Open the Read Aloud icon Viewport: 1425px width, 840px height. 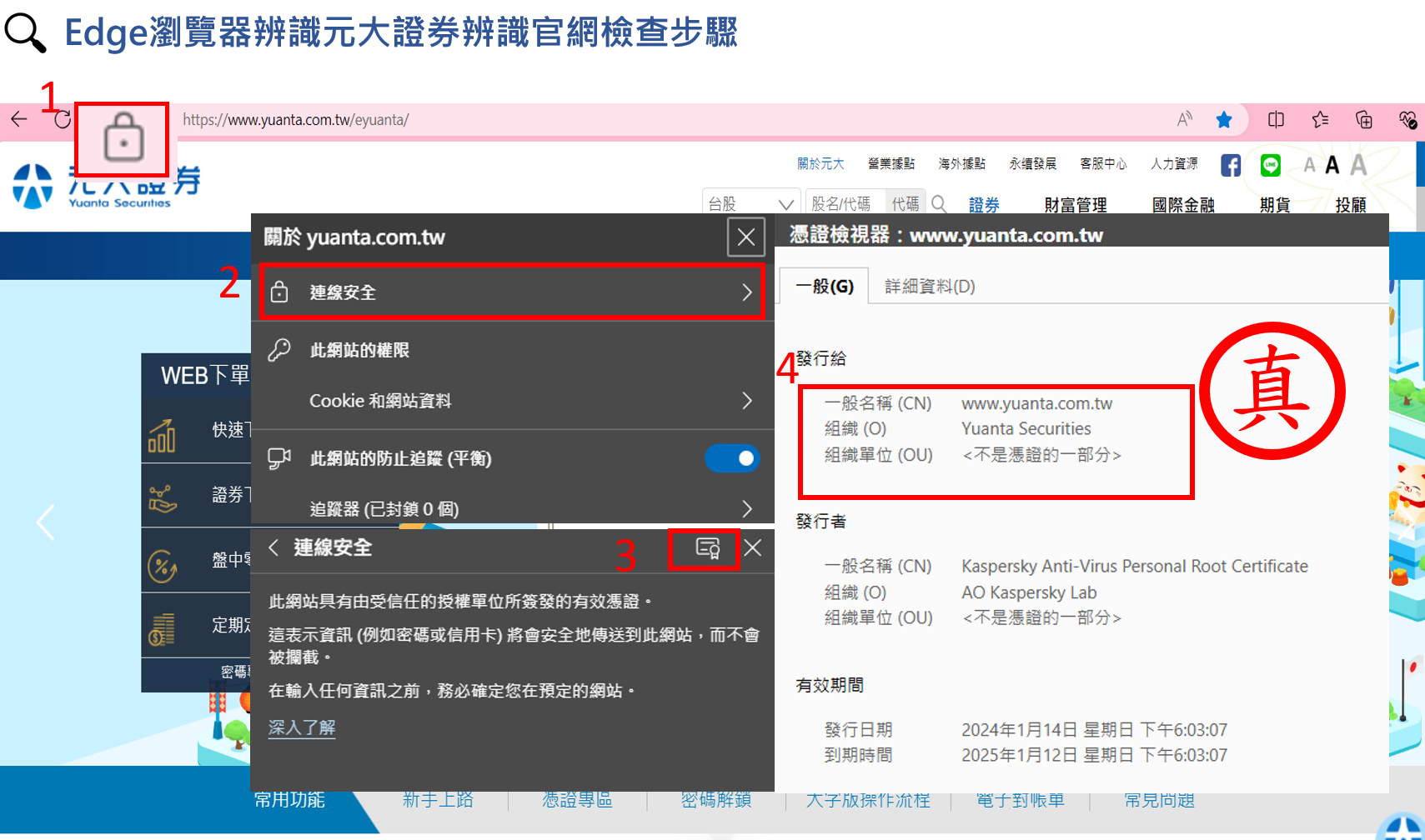1184,120
